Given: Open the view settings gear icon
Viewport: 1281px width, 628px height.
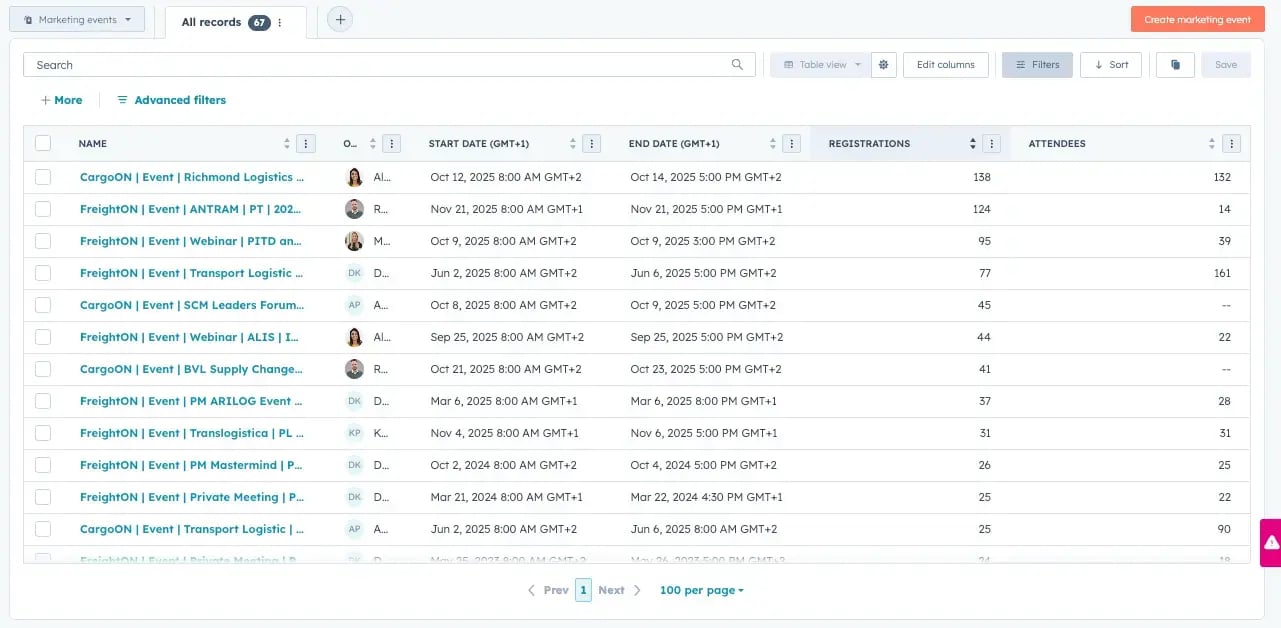Looking at the screenshot, I should 883,64.
